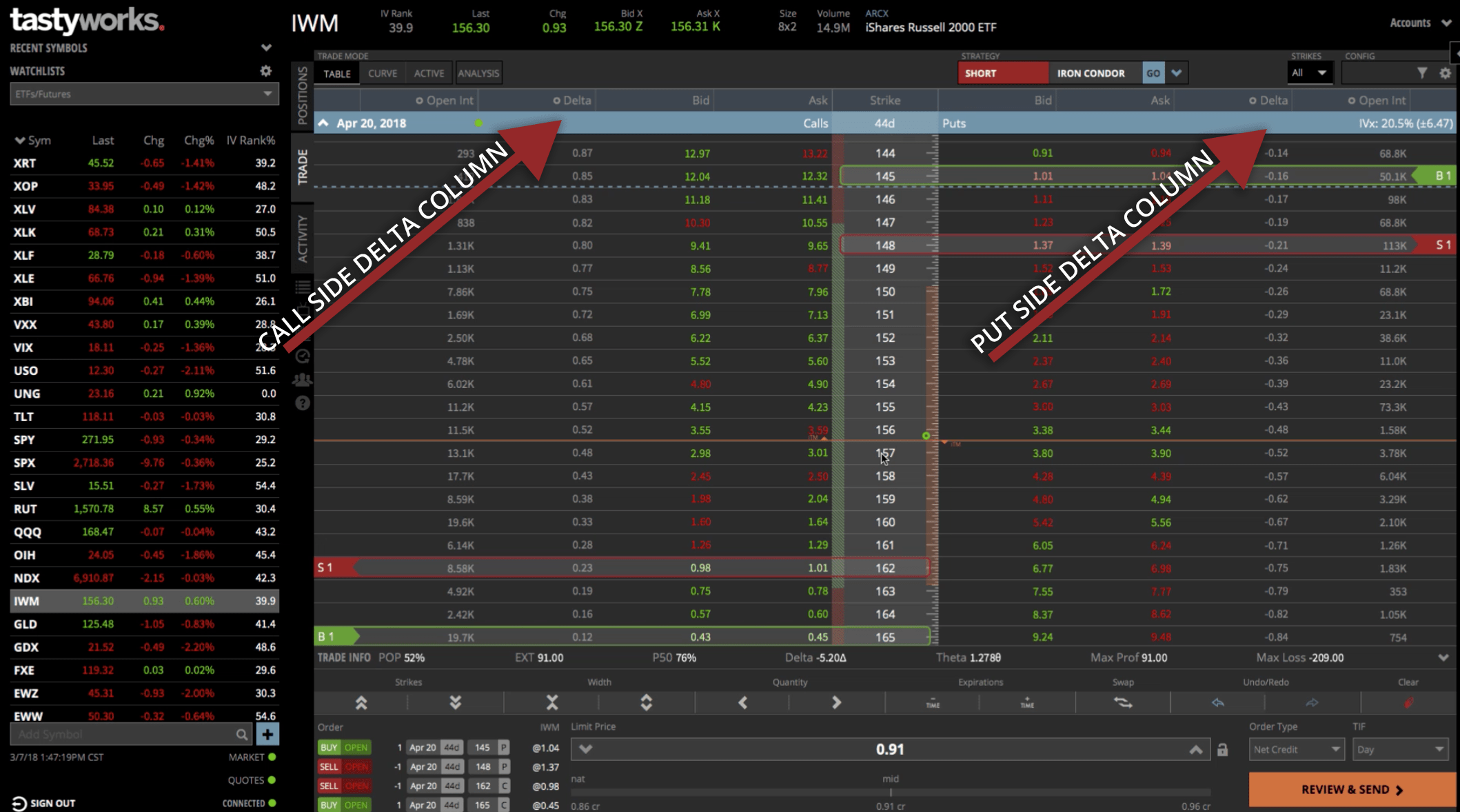Open the help question mark icon
This screenshot has height=812, width=1460.
coord(303,403)
